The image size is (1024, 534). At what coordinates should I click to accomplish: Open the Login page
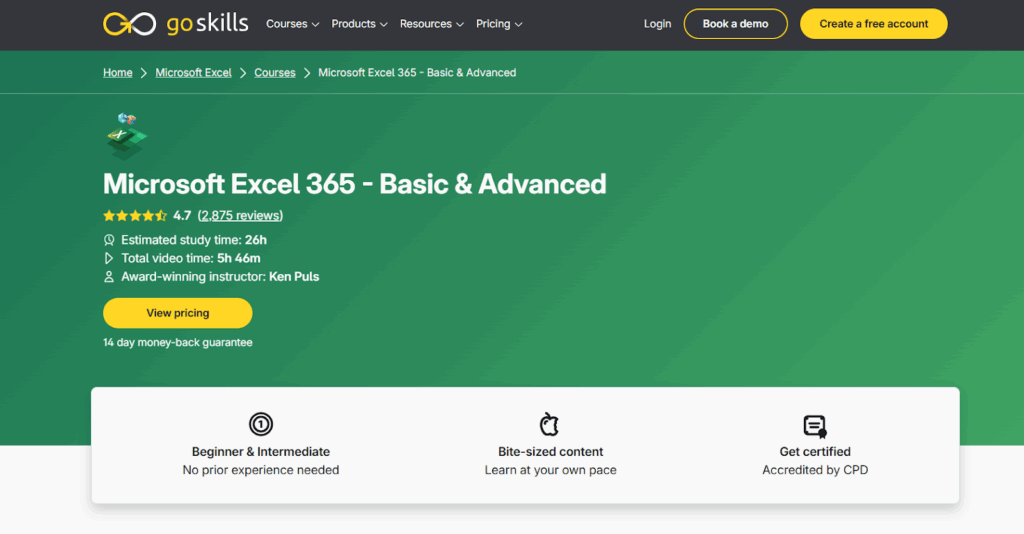click(657, 24)
